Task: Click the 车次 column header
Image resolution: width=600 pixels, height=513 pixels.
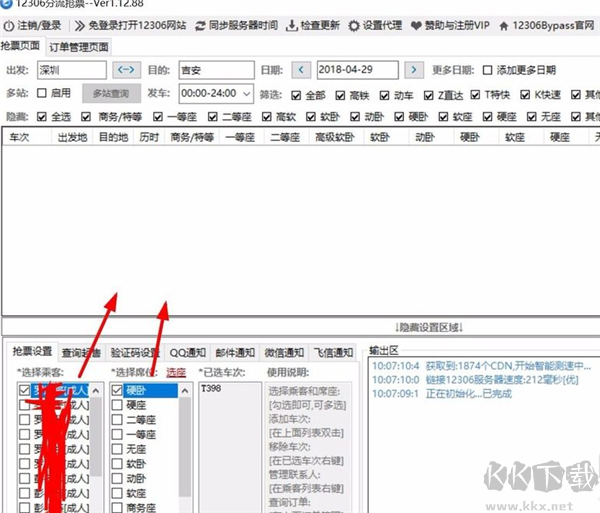Action: click(x=27, y=137)
